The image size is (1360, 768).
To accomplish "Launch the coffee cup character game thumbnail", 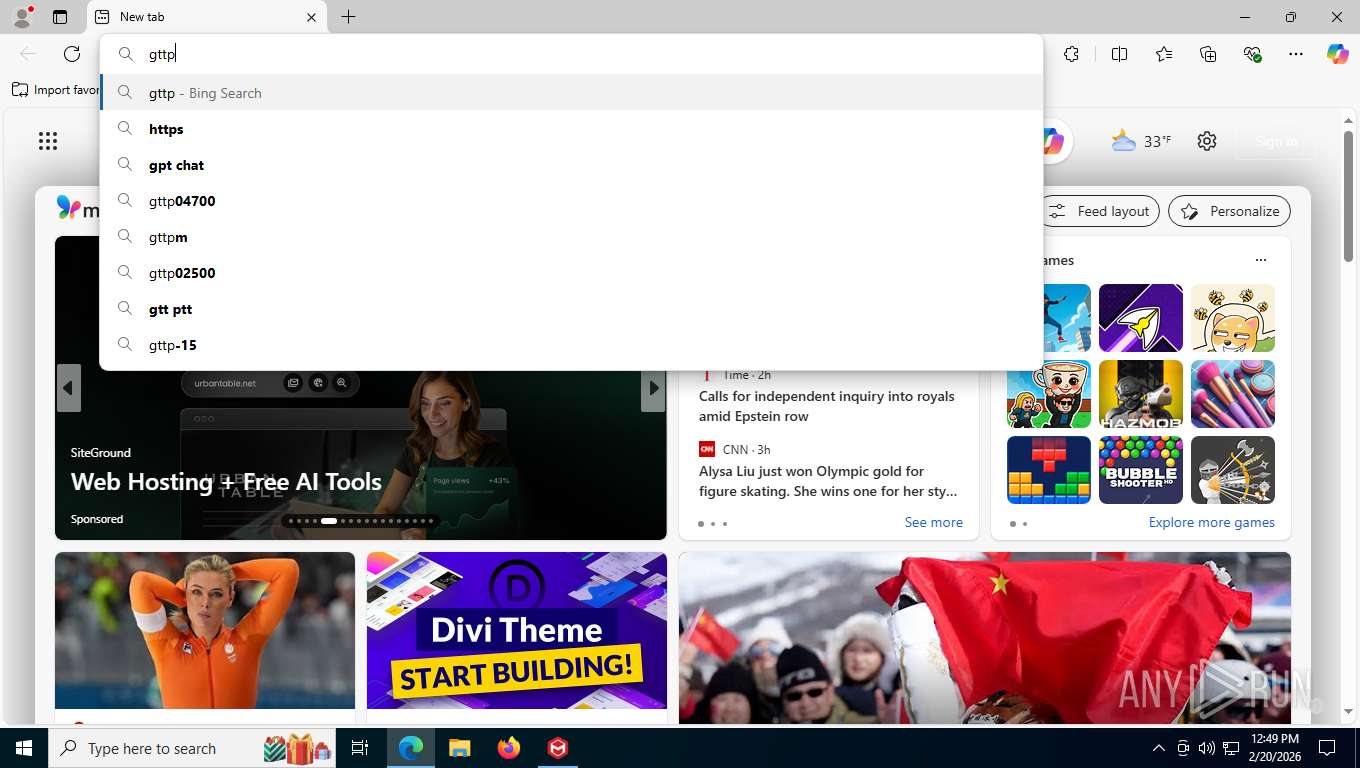I will click(x=1049, y=394).
